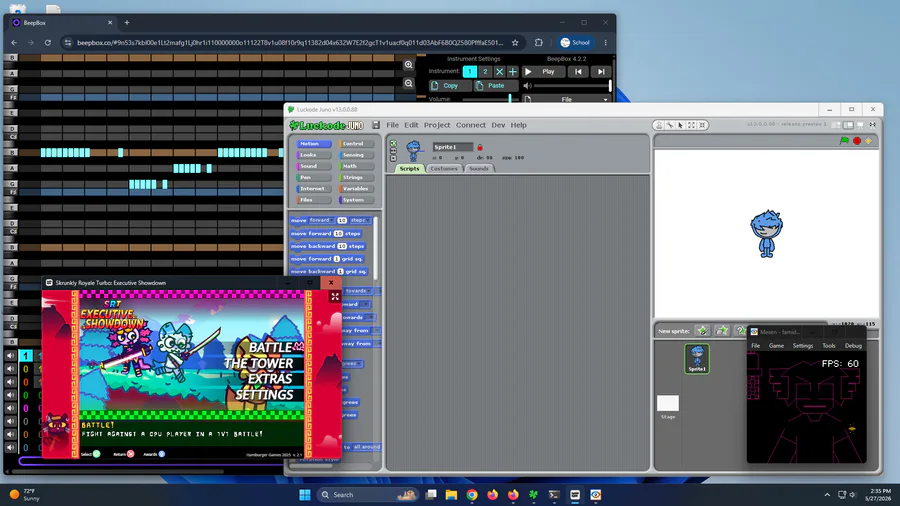This screenshot has height=506, width=900.
Task: Mute the first BeepBox channel speaker
Action: click(x=10, y=356)
